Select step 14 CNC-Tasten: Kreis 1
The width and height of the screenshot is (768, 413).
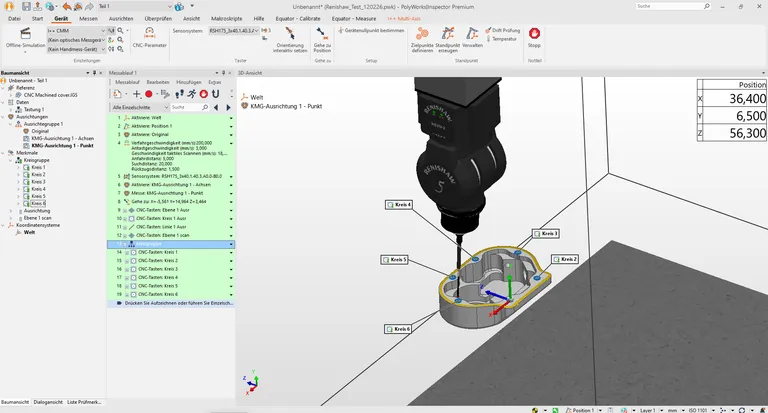pyautogui.click(x=170, y=252)
